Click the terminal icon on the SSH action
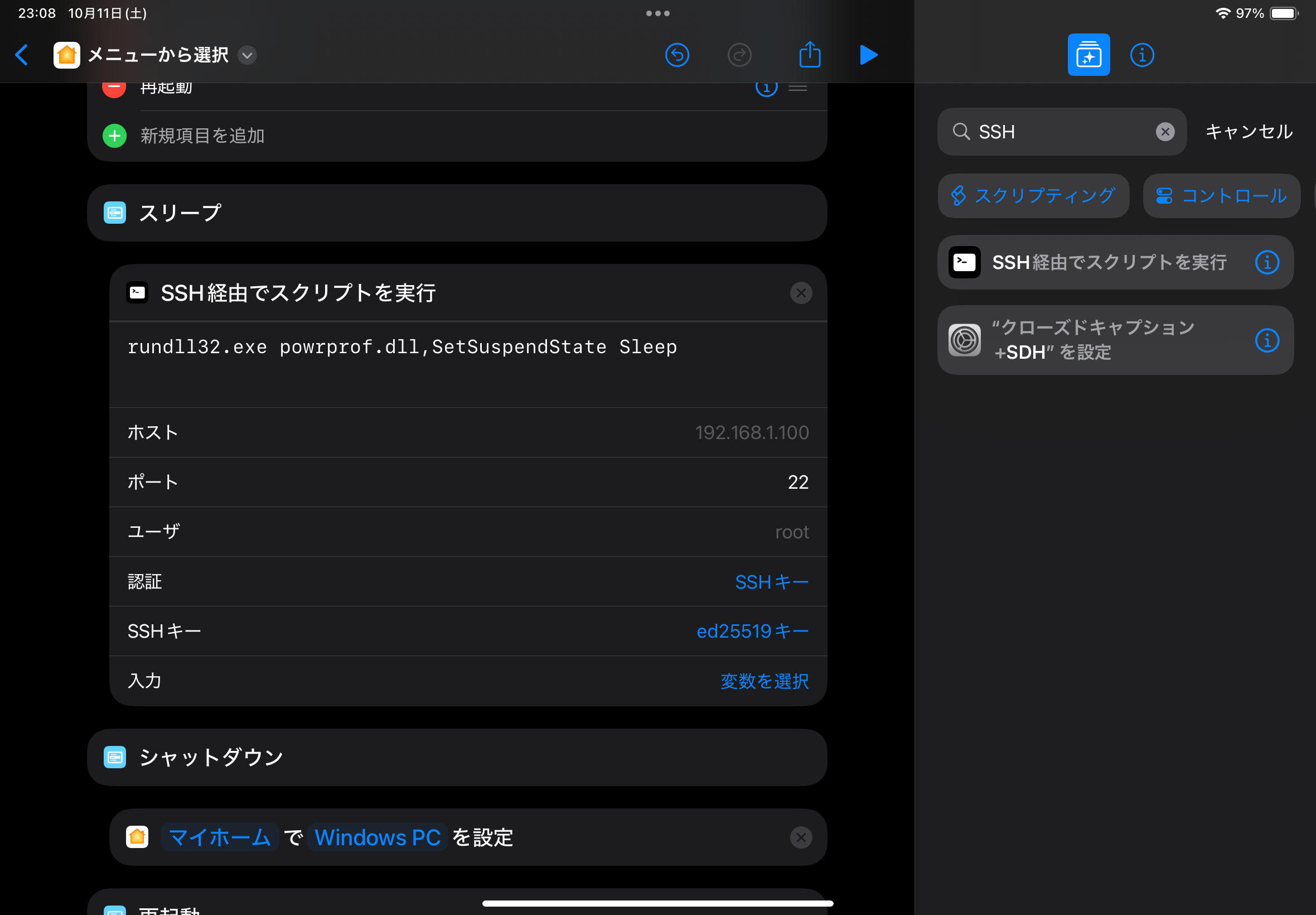1316x915 pixels. (137, 293)
